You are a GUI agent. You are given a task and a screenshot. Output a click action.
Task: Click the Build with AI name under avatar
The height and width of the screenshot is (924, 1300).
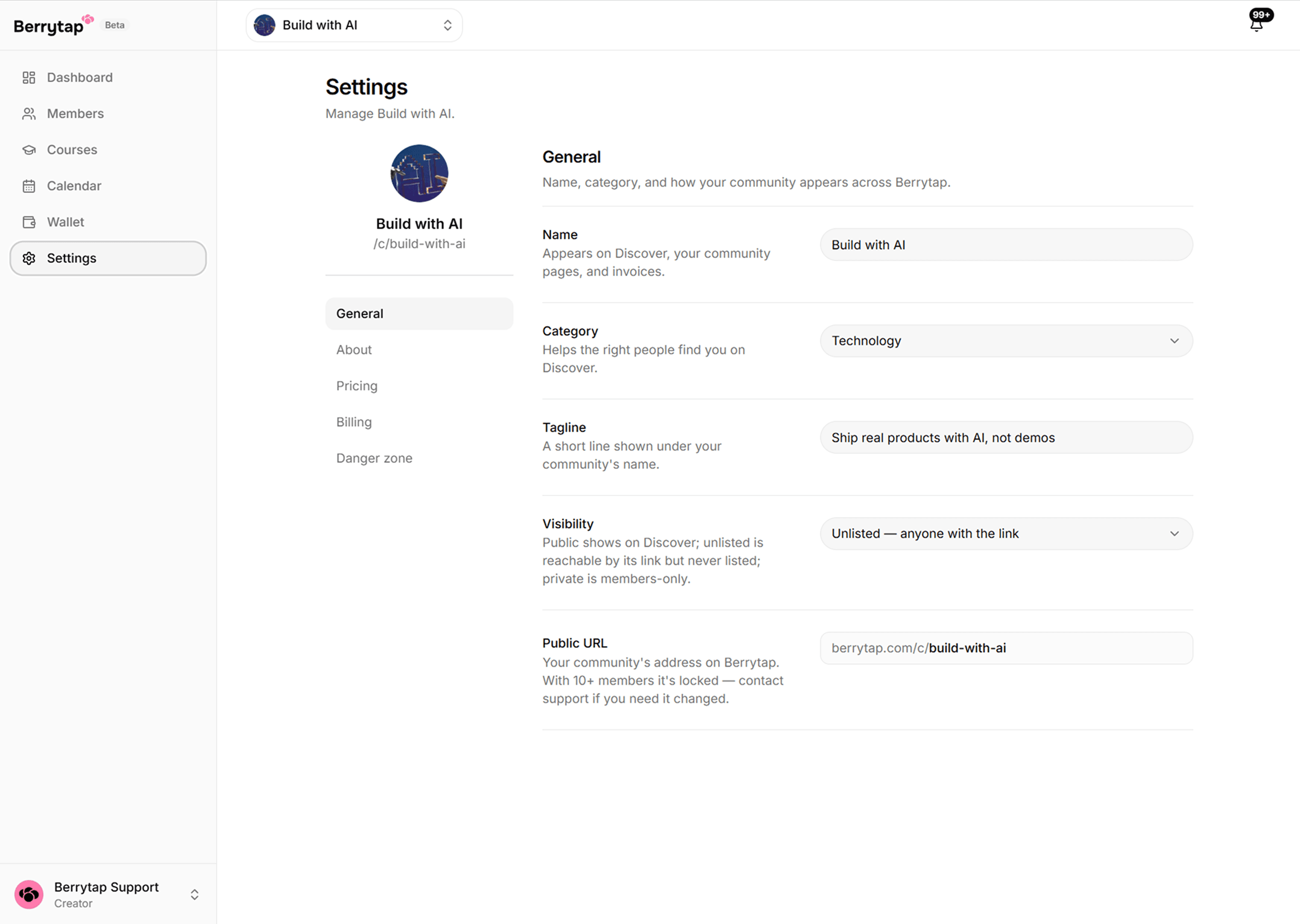point(419,224)
